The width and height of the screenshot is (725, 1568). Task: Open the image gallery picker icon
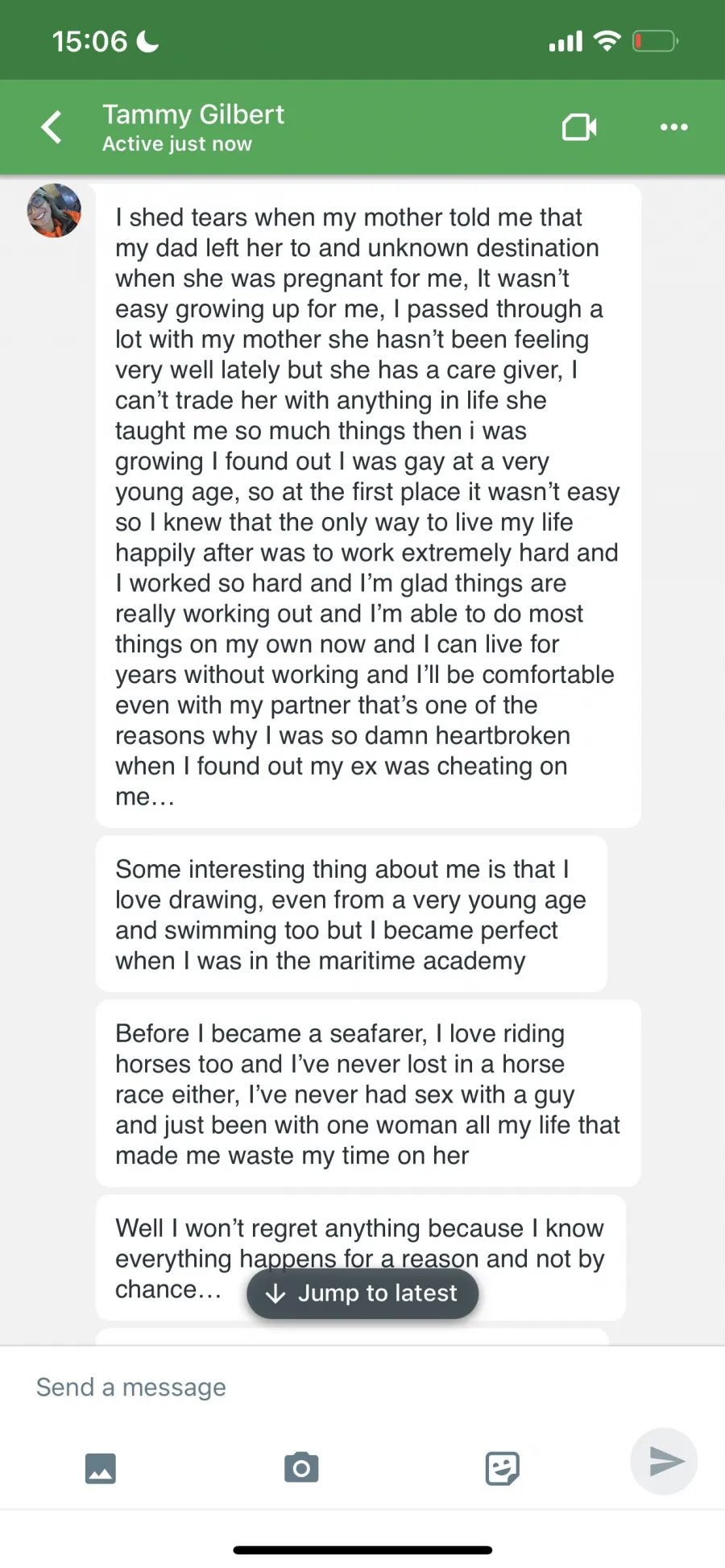click(x=101, y=1468)
